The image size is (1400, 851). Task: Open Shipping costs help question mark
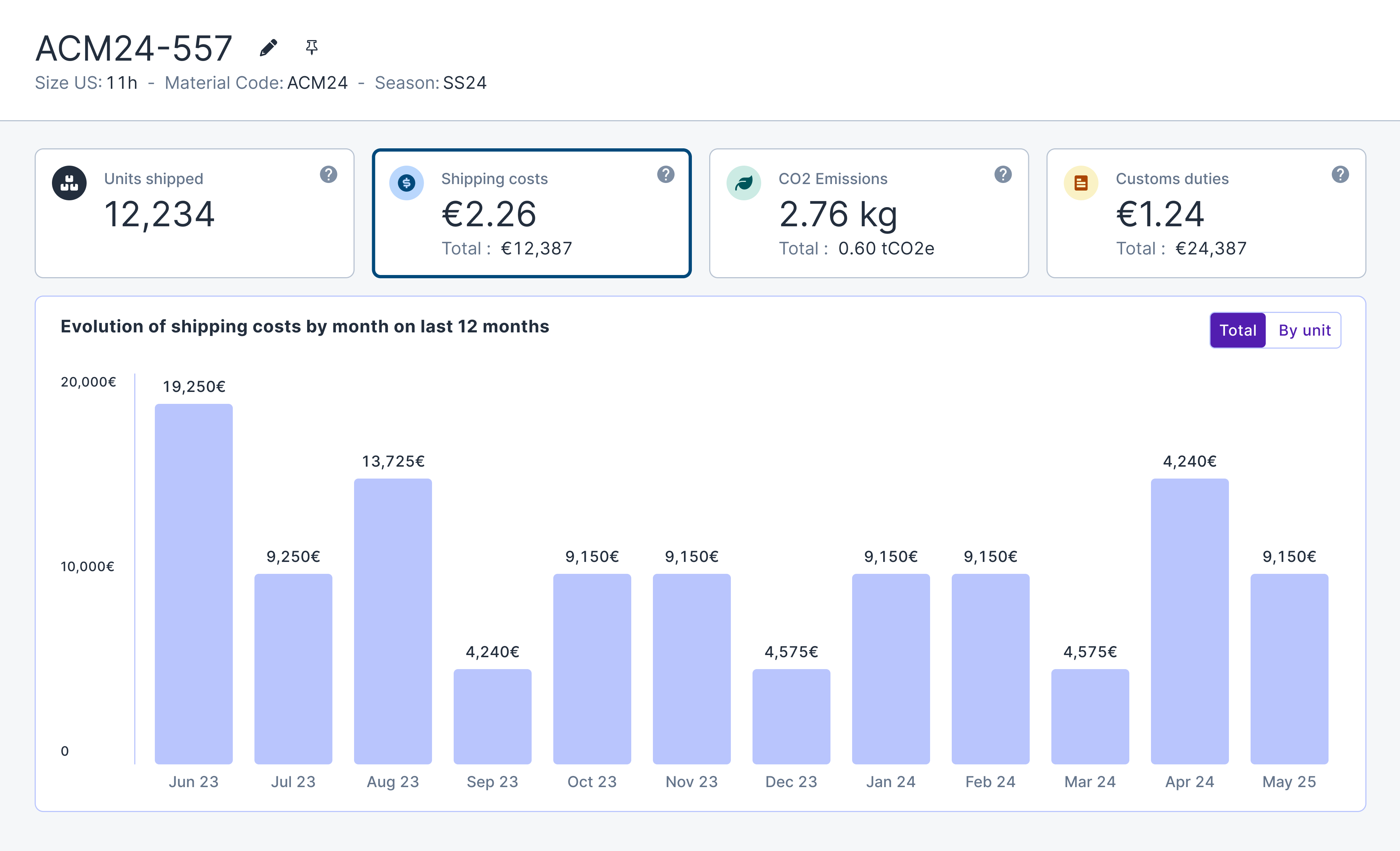point(666,174)
